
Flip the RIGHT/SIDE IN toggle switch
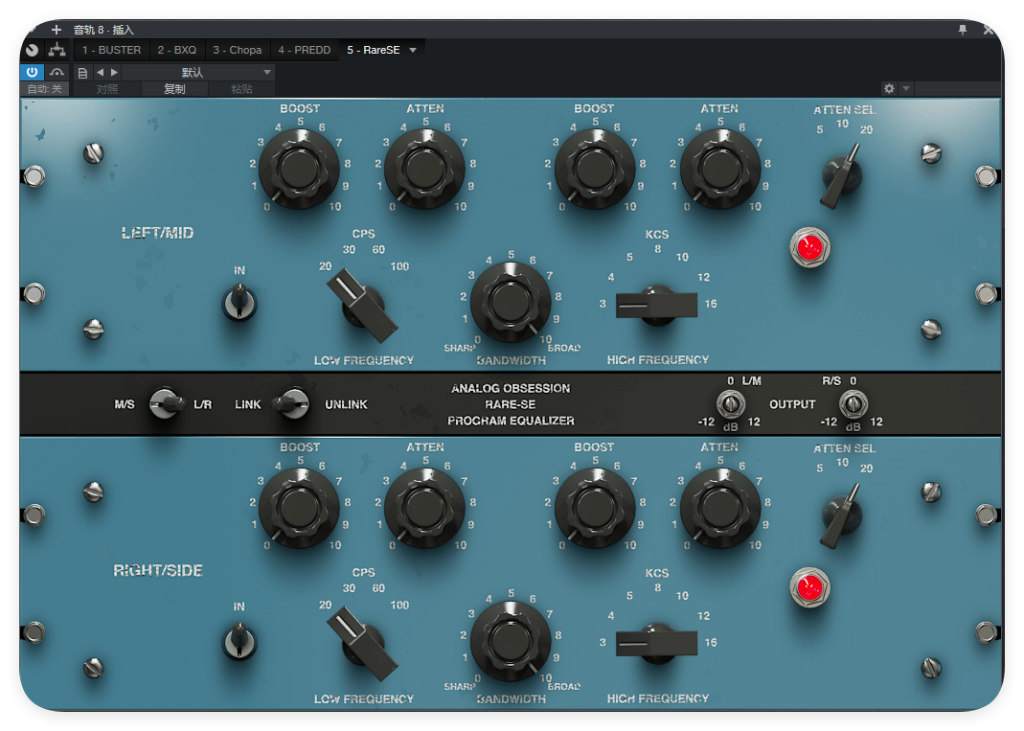(240, 640)
